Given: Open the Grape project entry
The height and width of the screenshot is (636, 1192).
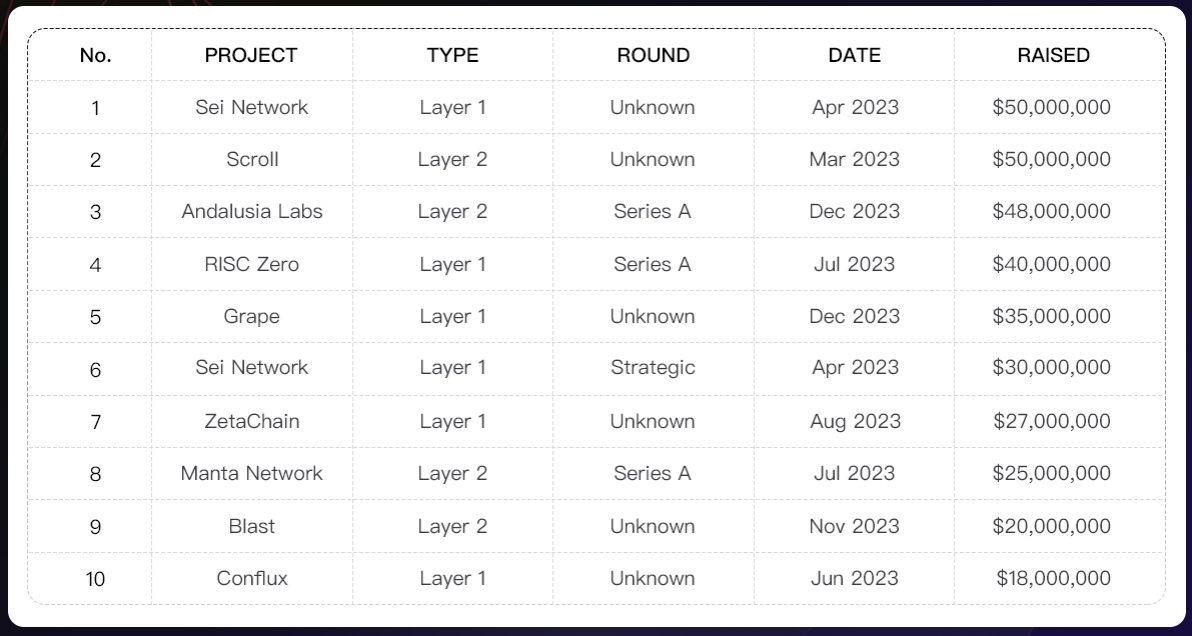Looking at the screenshot, I should point(252,316).
